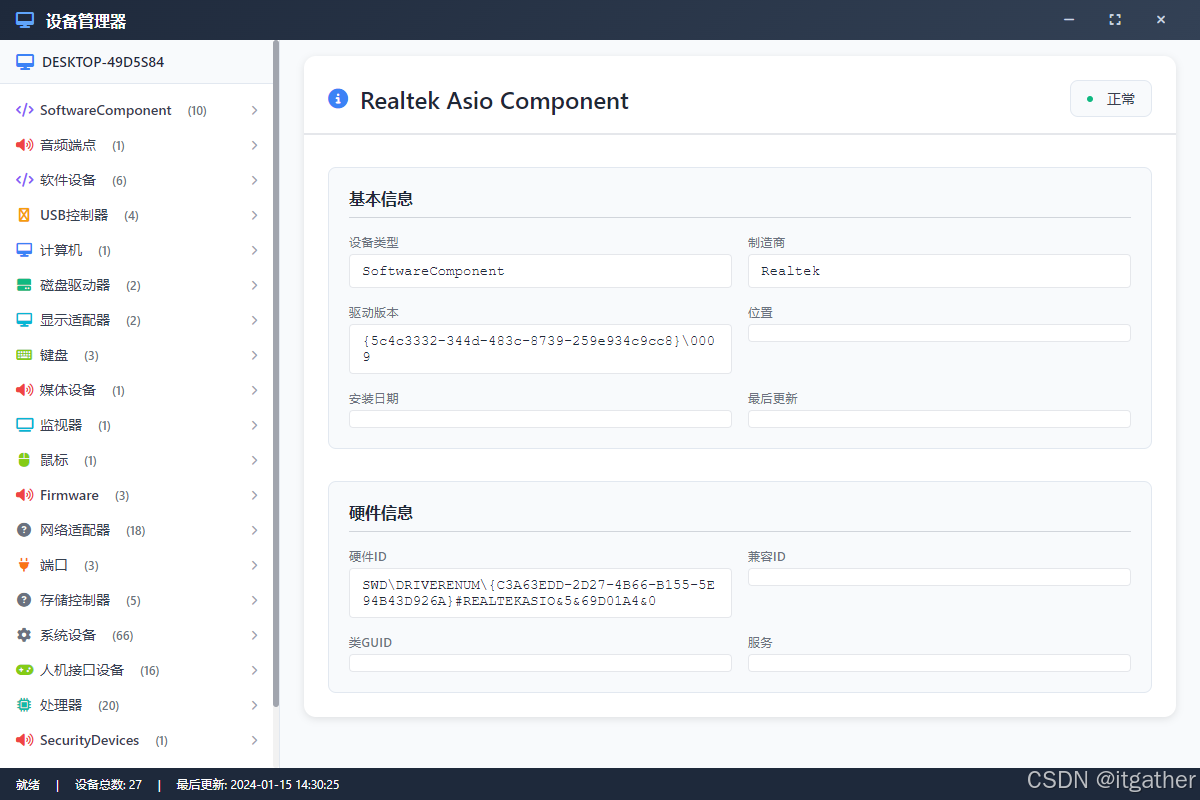The width and height of the screenshot is (1200, 800).
Task: Expand the 音频端点 category chevron
Action: pos(255,145)
